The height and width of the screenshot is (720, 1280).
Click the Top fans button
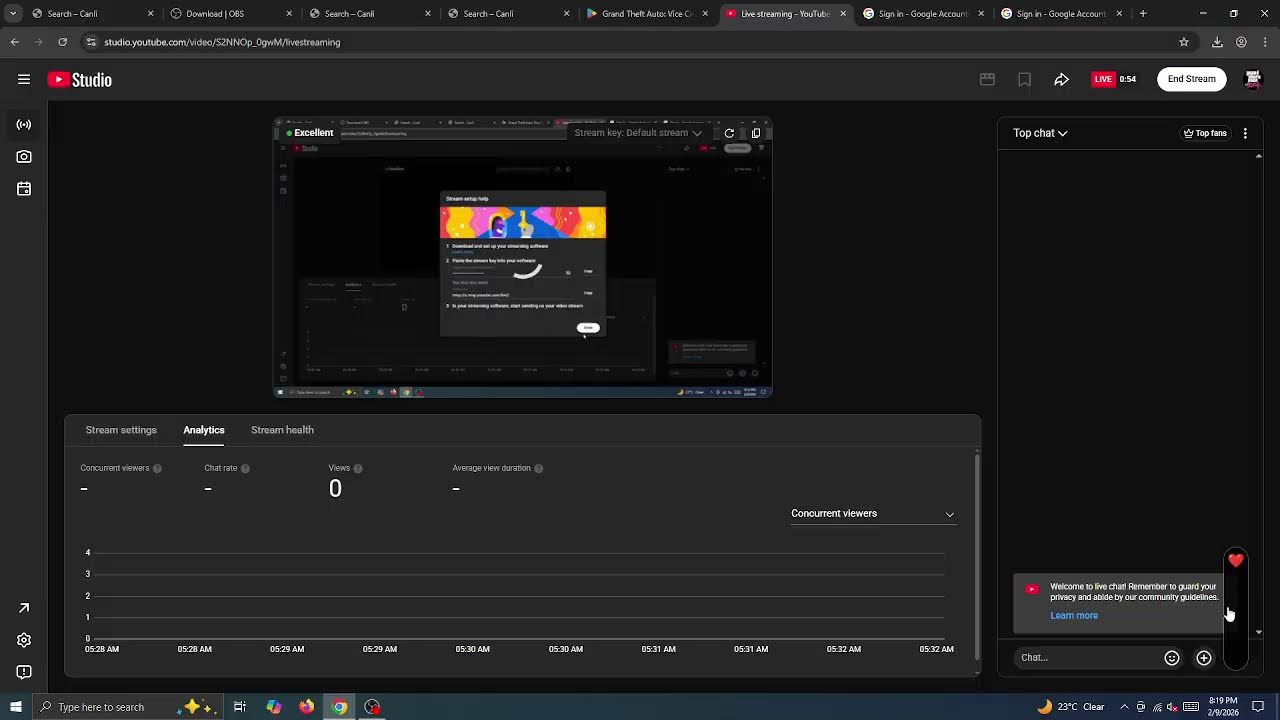[x=1205, y=133]
